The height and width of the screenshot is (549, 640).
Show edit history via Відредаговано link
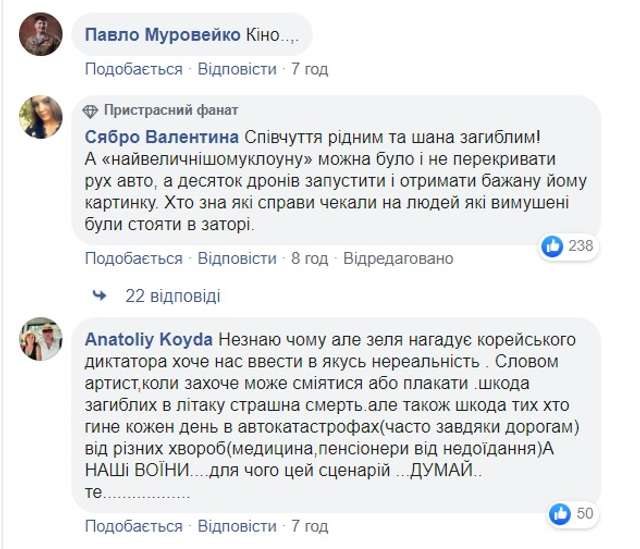pos(398,258)
